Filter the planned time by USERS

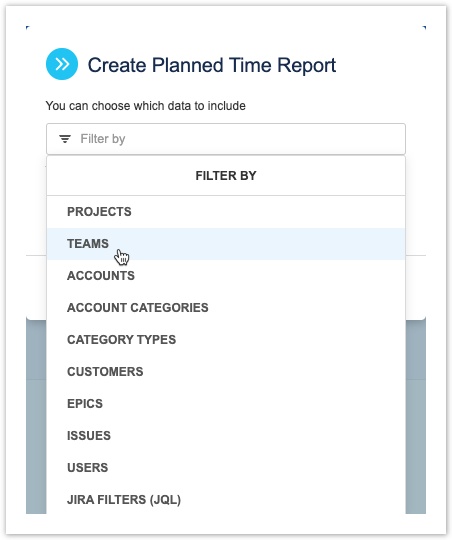(x=226, y=468)
